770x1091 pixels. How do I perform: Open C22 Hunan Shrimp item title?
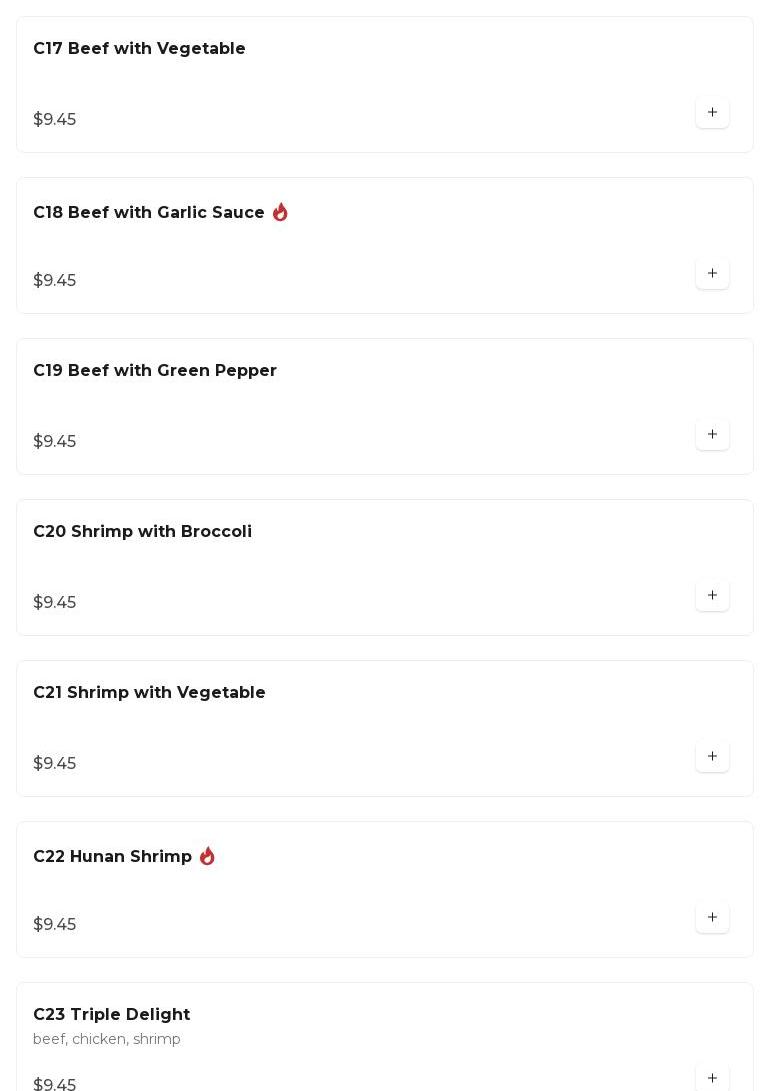pyautogui.click(x=112, y=857)
